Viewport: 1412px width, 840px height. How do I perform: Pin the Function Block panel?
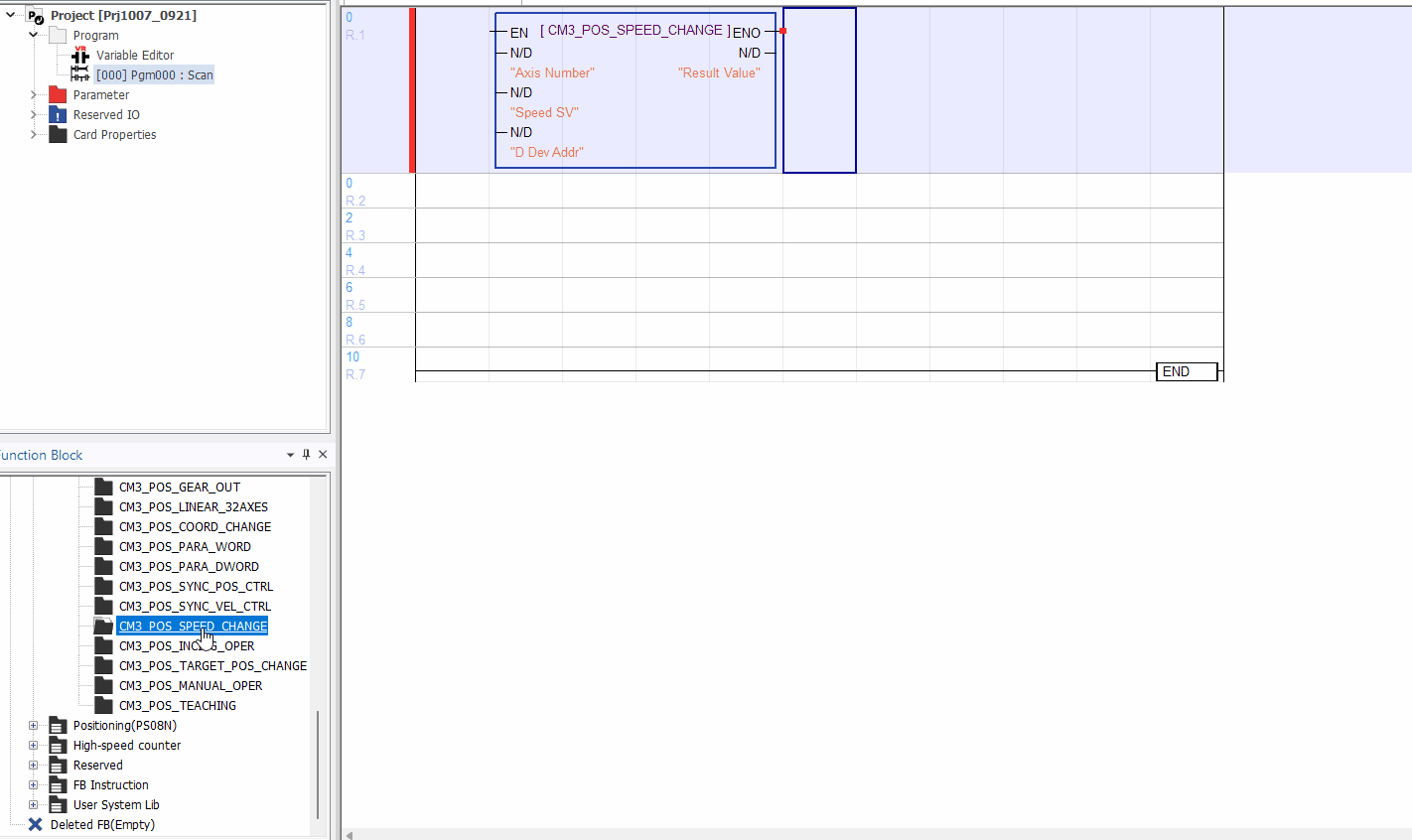[306, 455]
